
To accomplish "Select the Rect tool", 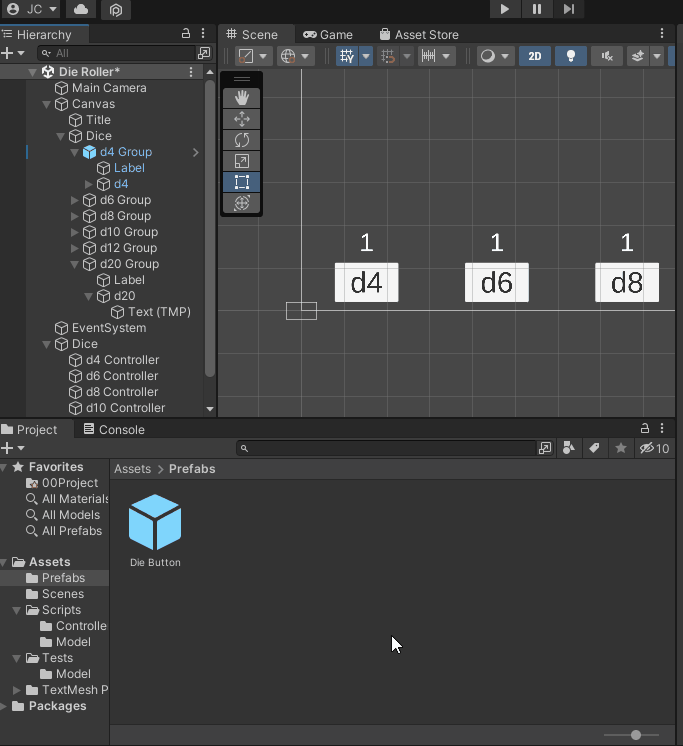I will click(242, 182).
